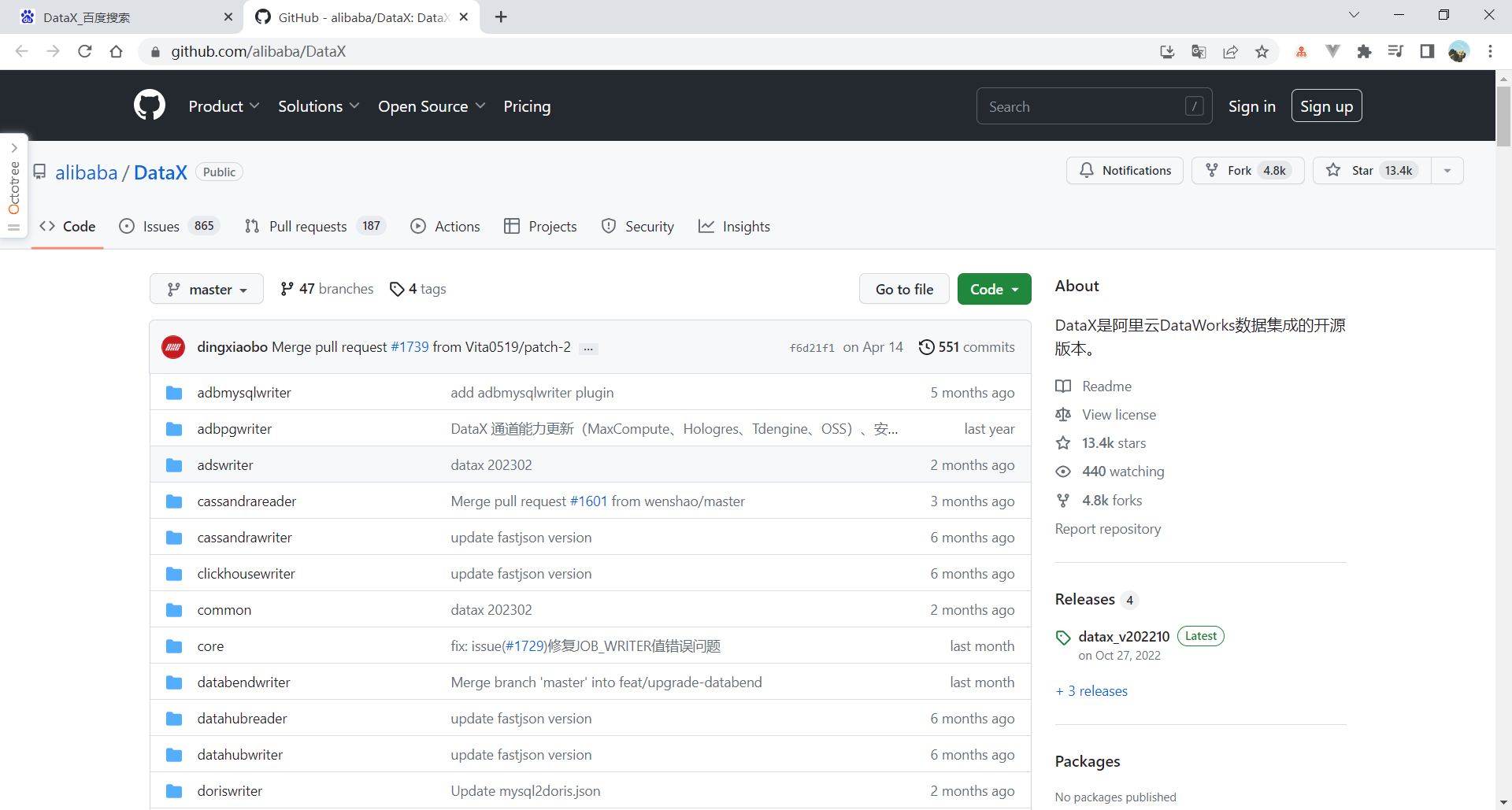This screenshot has width=1512, height=810.
Task: Open tab search chevron in title bar
Action: click(1354, 15)
